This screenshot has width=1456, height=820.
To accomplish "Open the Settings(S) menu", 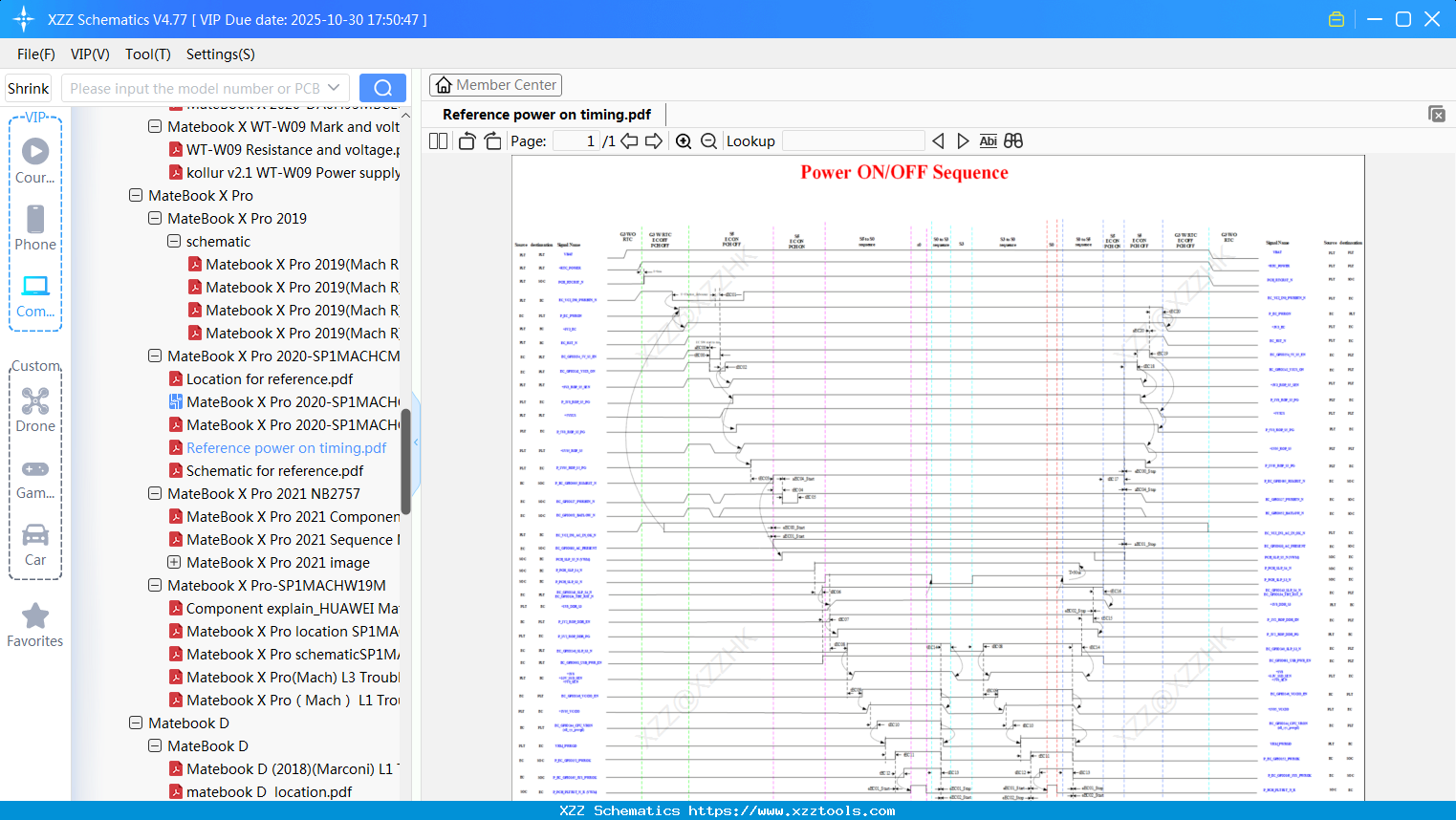I will (x=220, y=54).
